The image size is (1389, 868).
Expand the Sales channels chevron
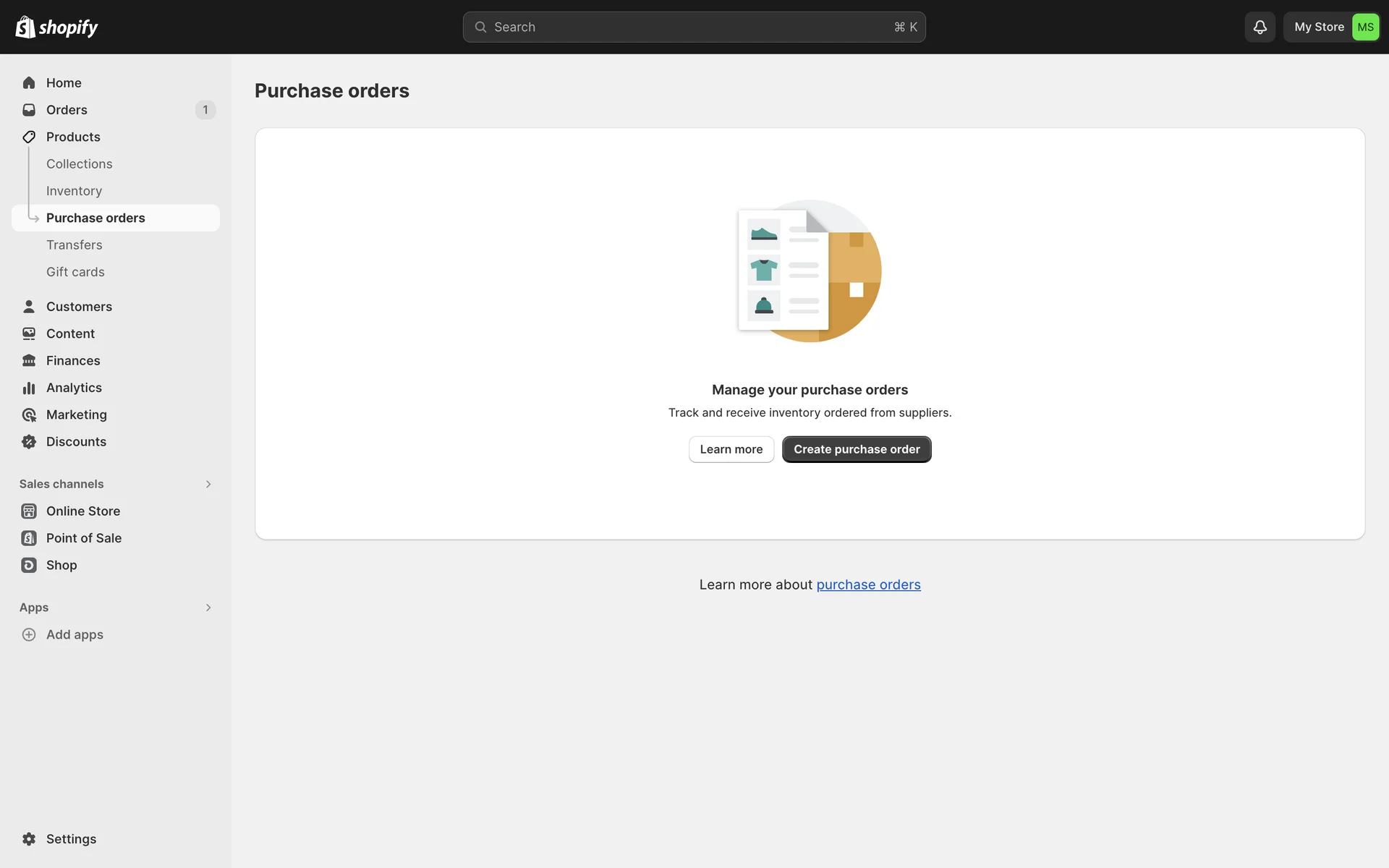click(x=208, y=484)
